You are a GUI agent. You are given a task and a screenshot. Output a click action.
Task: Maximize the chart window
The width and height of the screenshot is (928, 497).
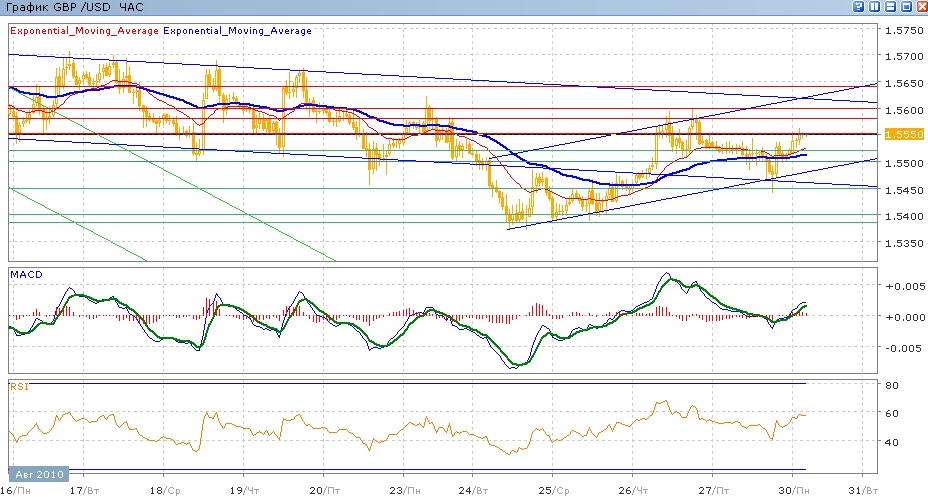[905, 7]
